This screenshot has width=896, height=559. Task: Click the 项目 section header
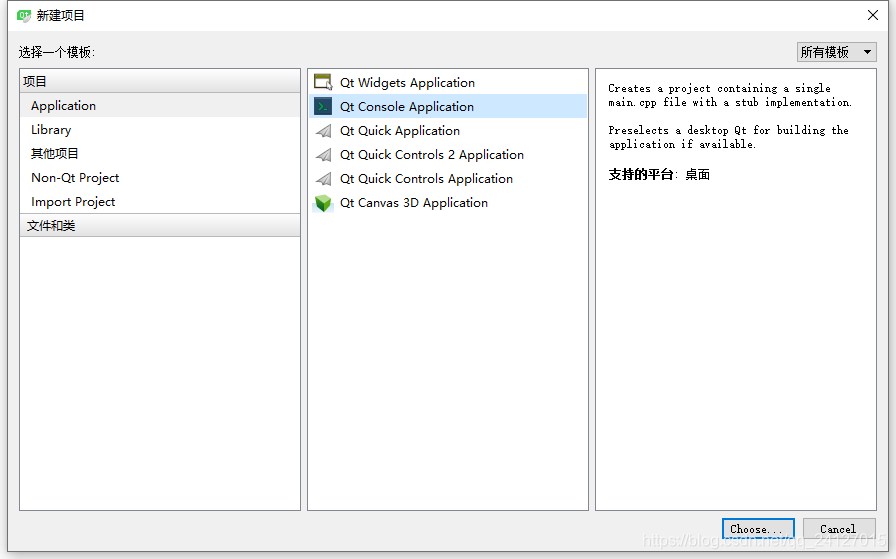159,81
